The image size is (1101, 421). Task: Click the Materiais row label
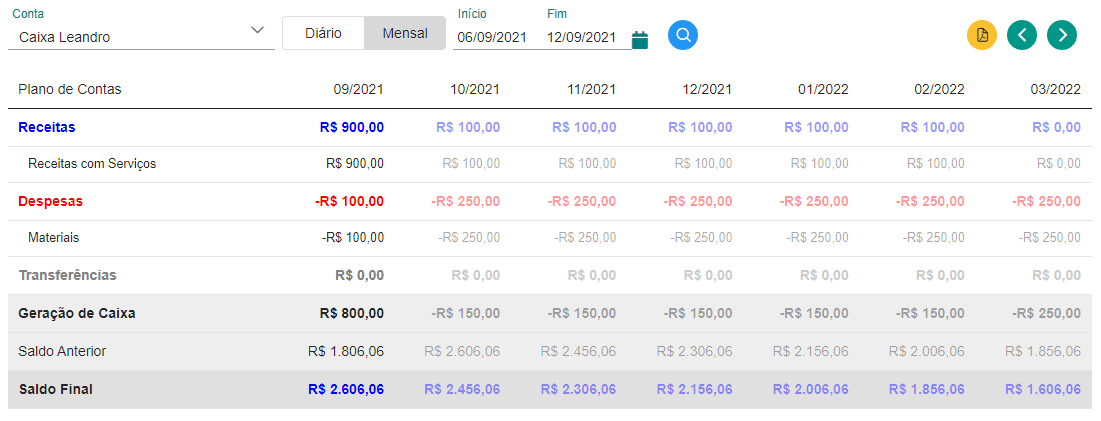coord(53,238)
